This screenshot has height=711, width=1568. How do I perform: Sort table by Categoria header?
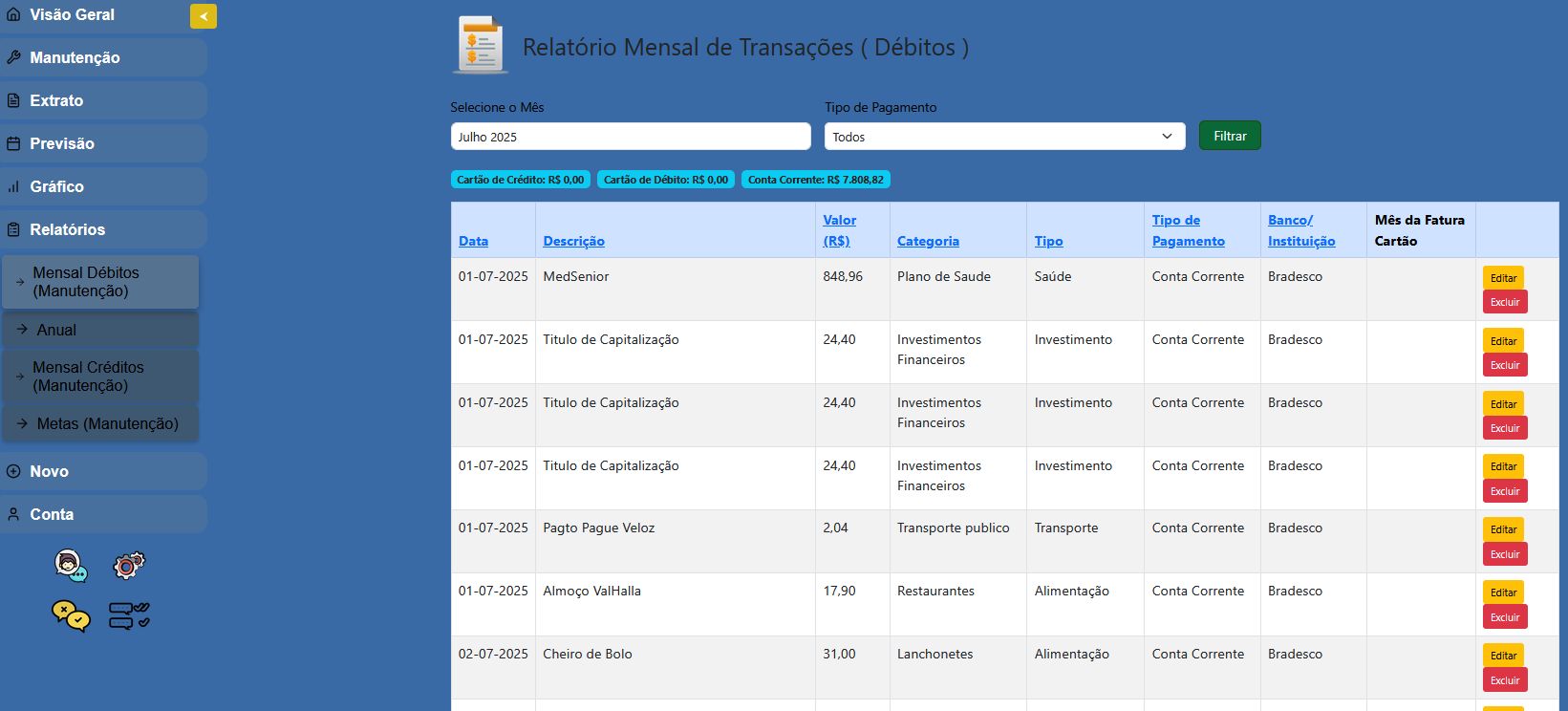click(927, 241)
